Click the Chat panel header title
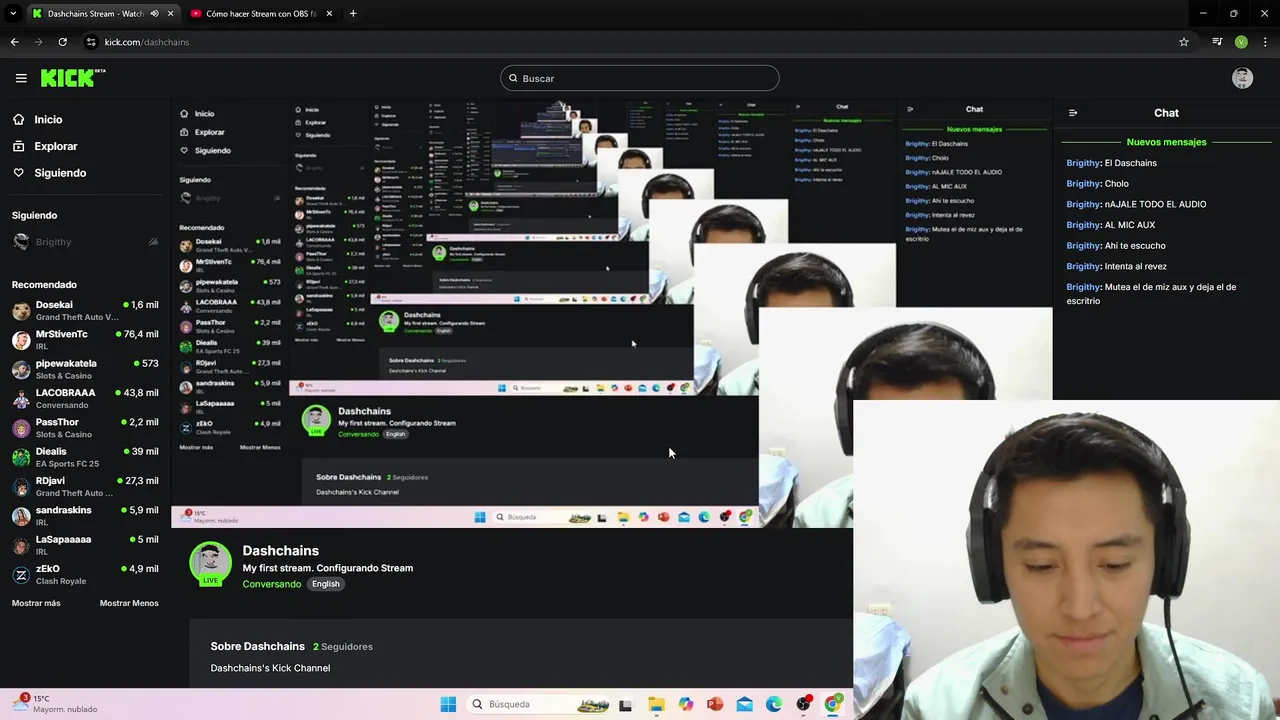Screen dimensions: 1280x720 1166,113
